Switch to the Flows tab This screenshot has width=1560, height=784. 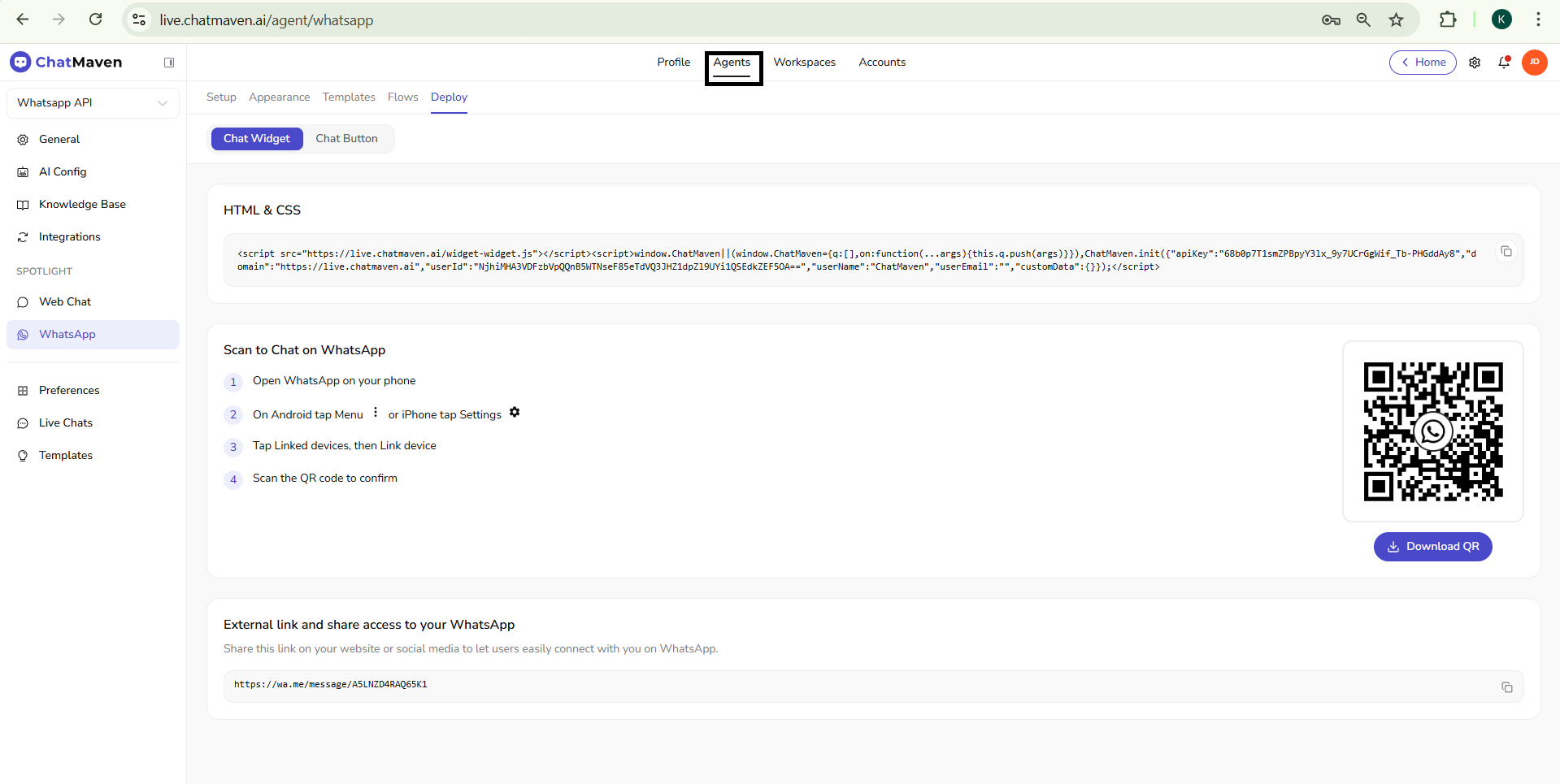402,97
